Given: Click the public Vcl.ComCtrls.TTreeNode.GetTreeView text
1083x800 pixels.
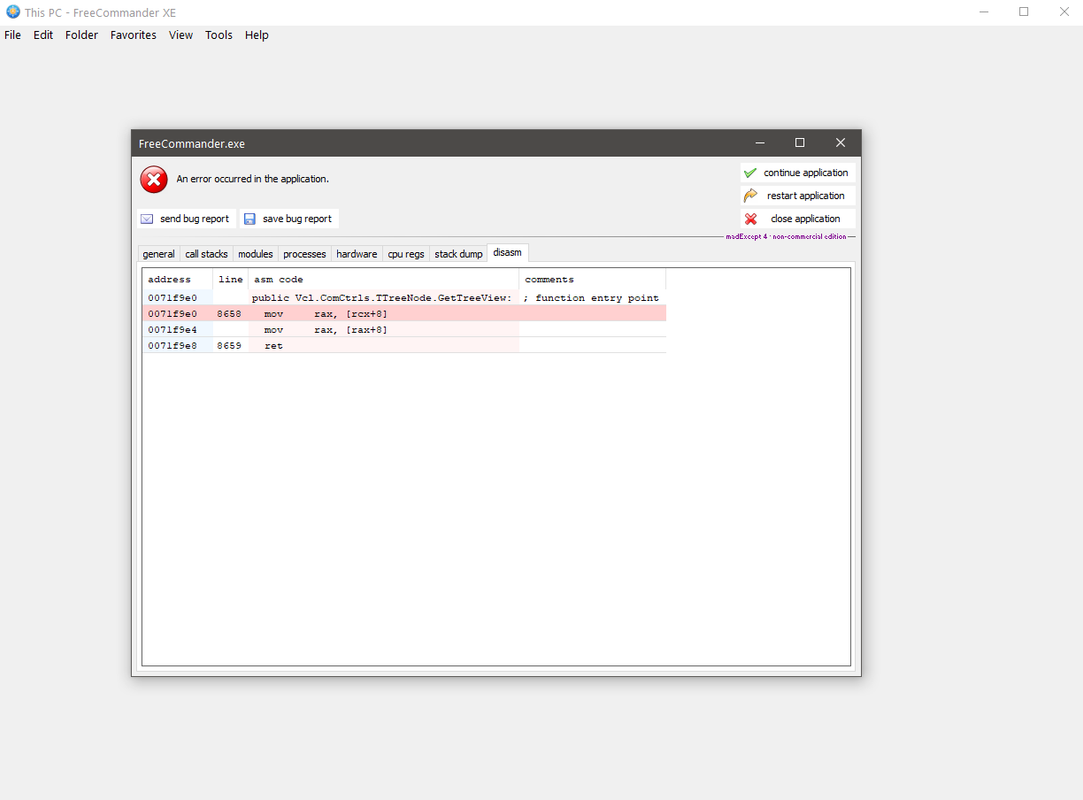Looking at the screenshot, I should [x=381, y=298].
